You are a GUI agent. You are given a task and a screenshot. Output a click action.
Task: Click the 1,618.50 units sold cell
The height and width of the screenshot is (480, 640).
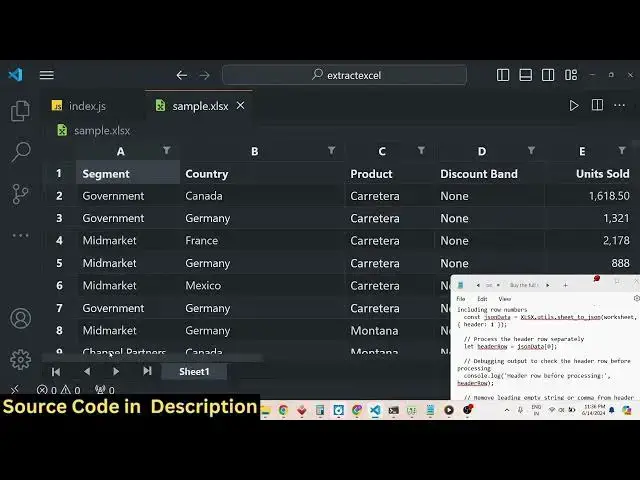pos(589,196)
